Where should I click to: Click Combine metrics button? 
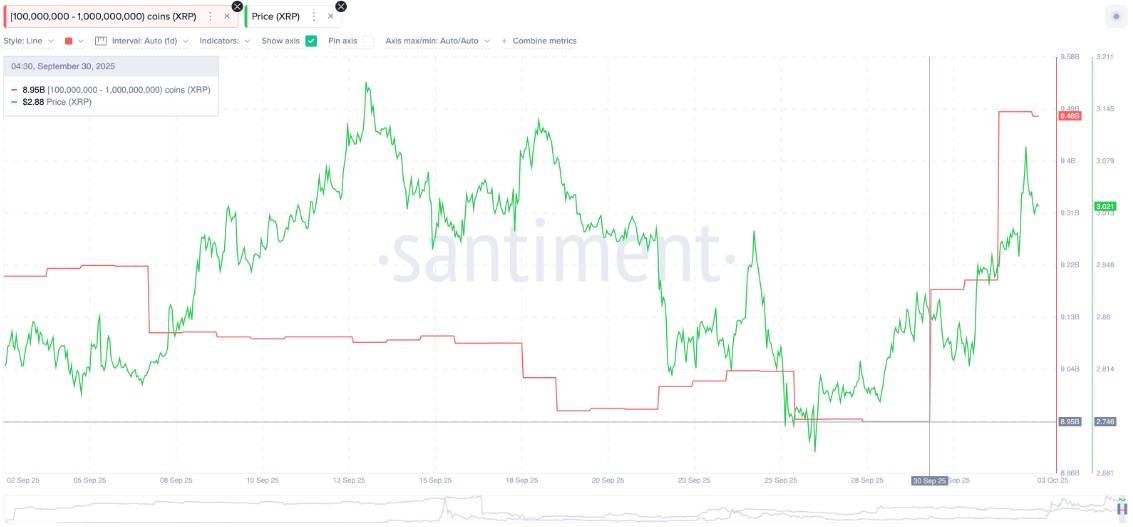[544, 41]
